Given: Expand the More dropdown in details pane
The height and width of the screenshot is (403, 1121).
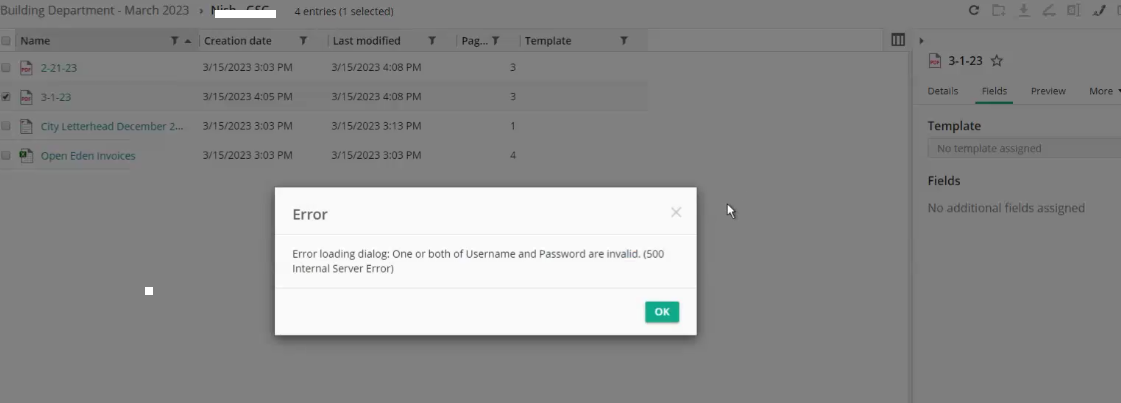Looking at the screenshot, I should 1104,91.
